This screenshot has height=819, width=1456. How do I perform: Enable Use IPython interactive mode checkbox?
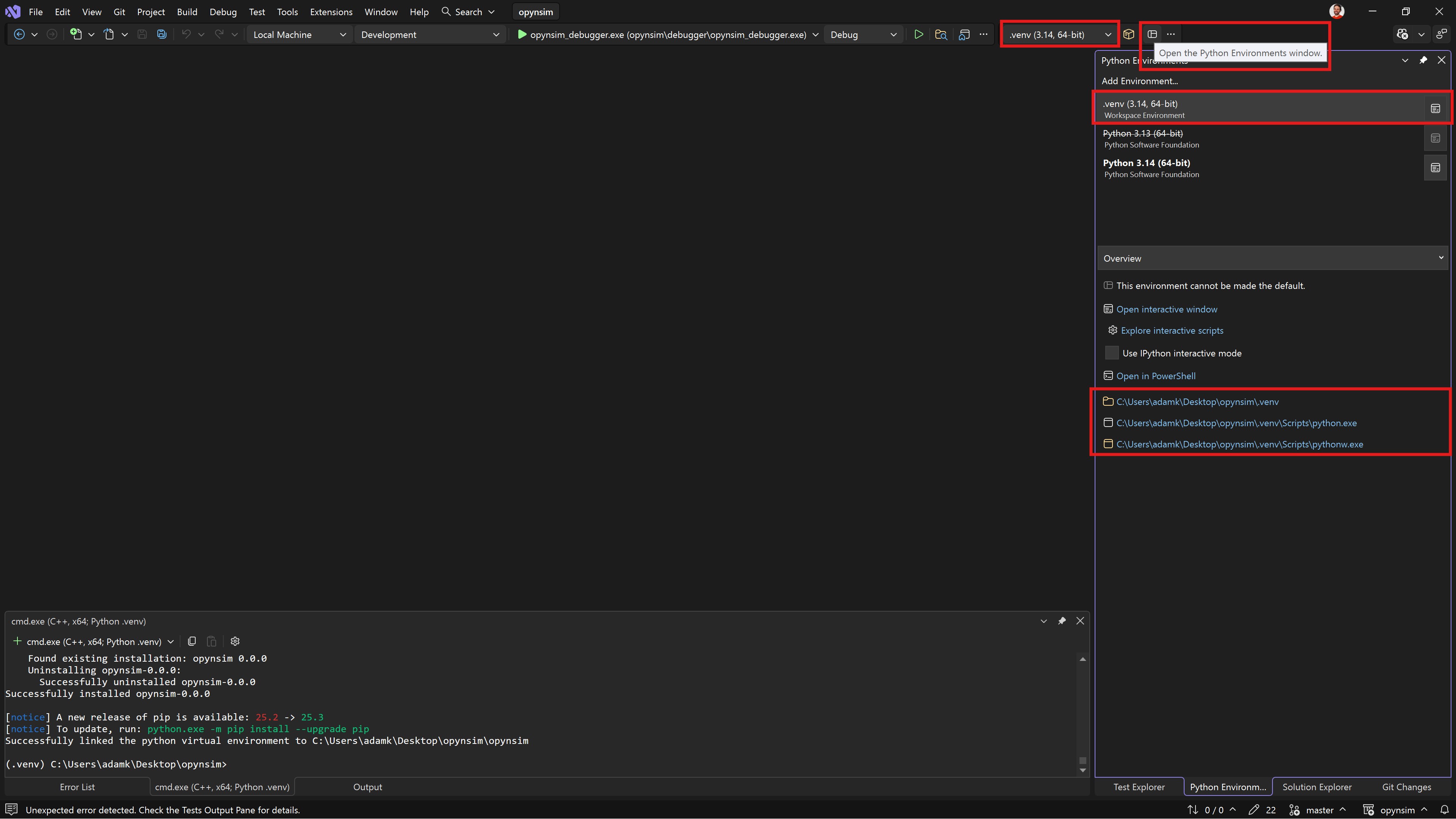[1111, 353]
